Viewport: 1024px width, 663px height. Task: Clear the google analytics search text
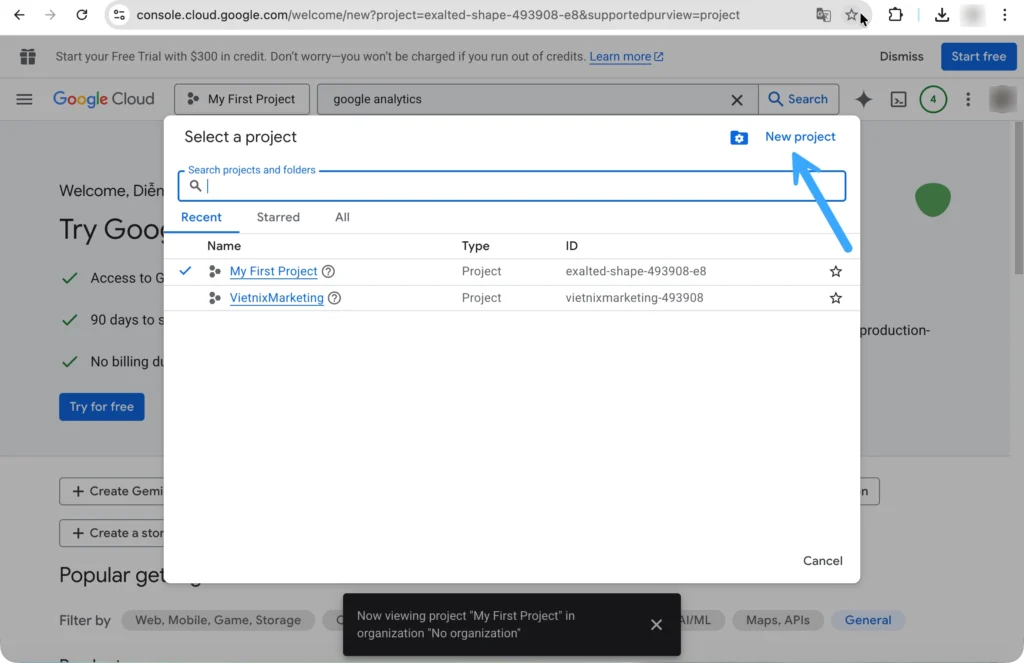(x=737, y=99)
